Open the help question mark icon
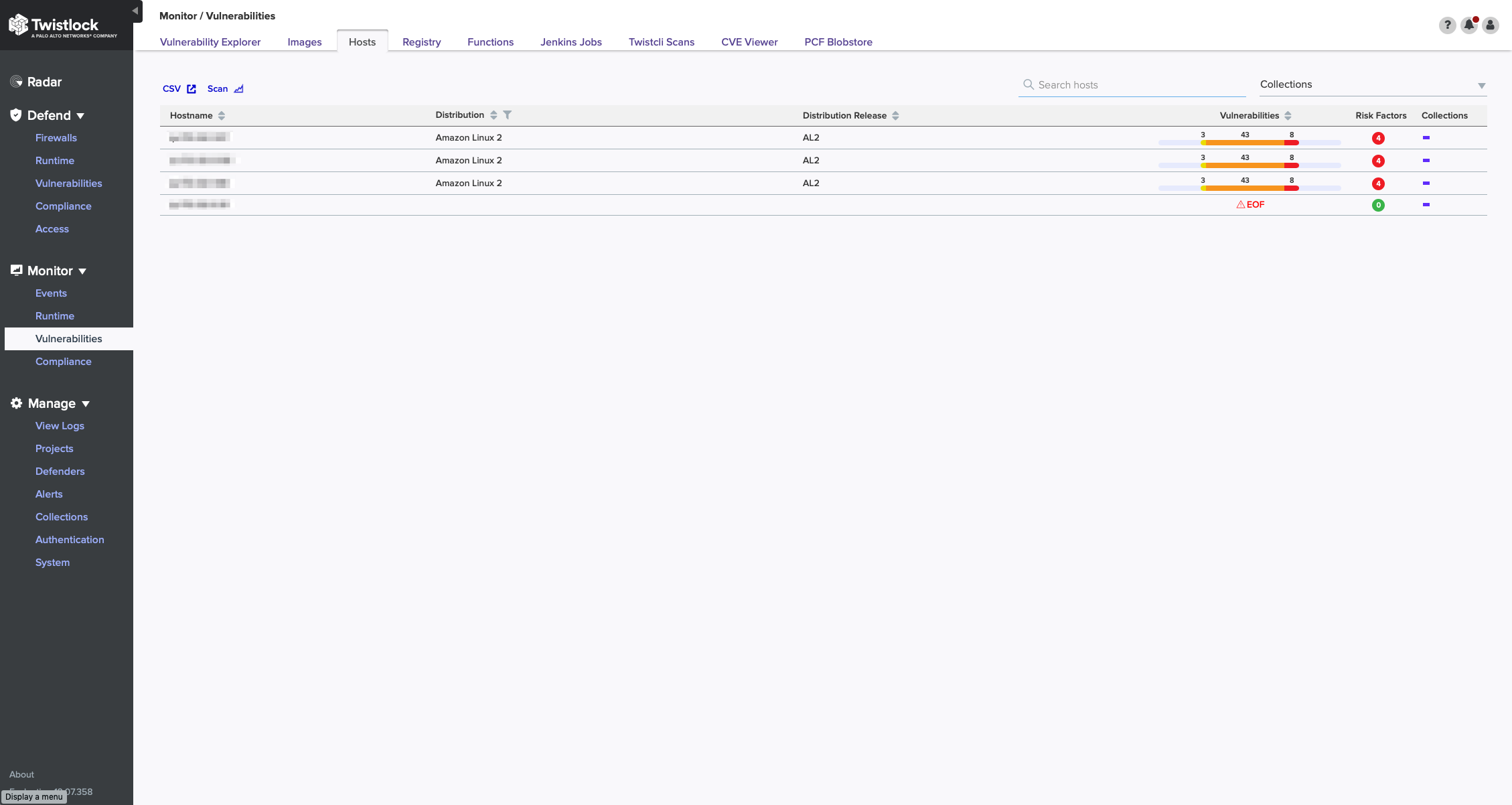 (1447, 25)
